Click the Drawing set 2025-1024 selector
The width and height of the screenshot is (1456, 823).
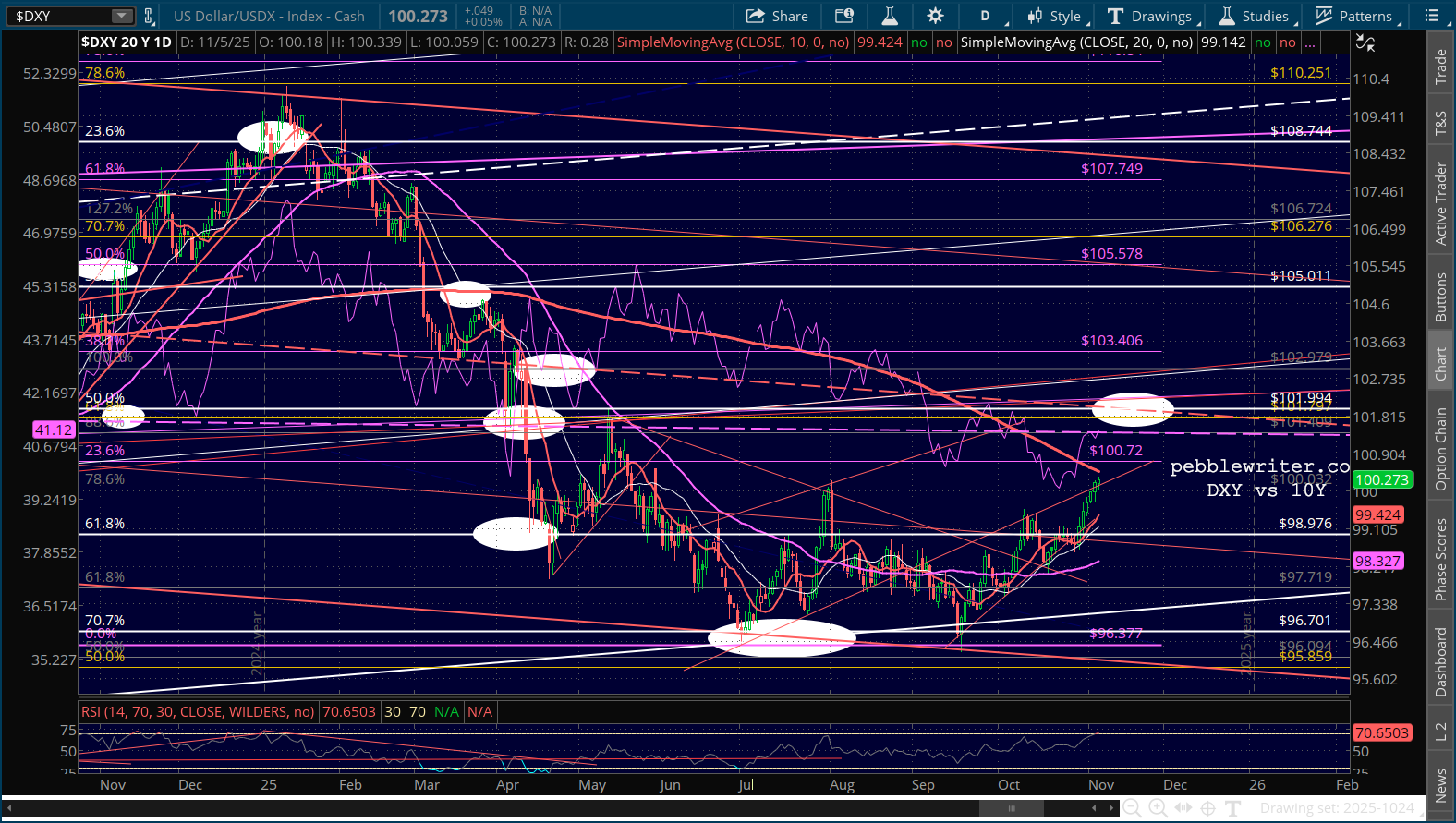1337,808
